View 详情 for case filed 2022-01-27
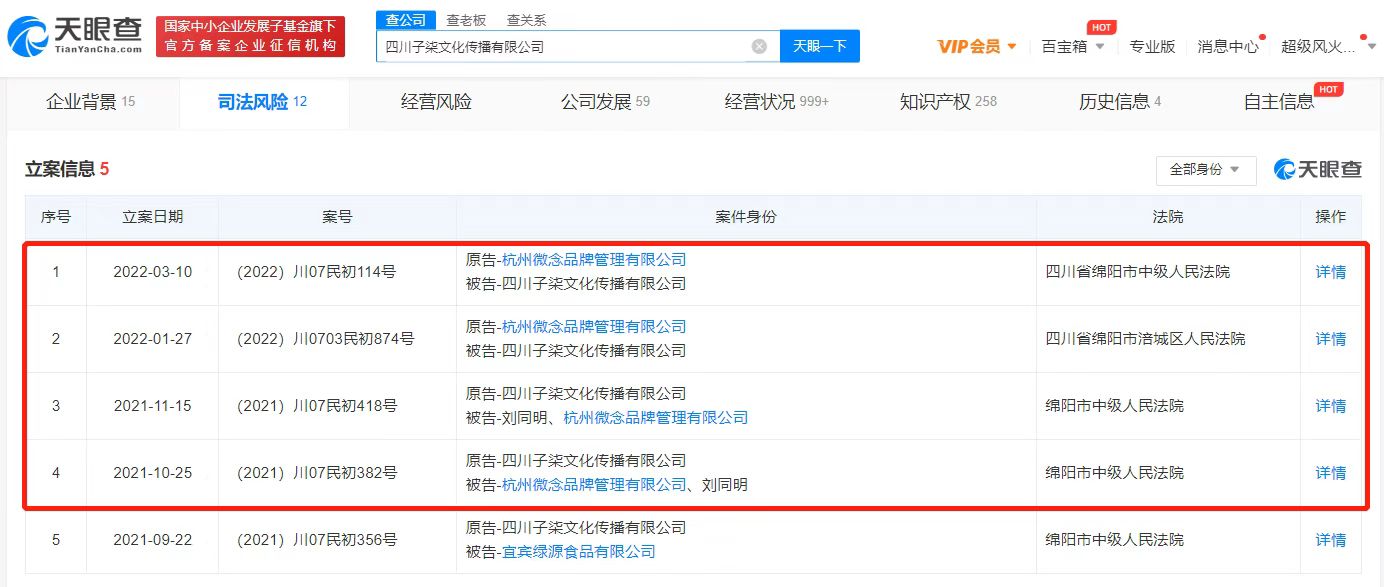Screen dimensions: 1384x587 (1330, 339)
